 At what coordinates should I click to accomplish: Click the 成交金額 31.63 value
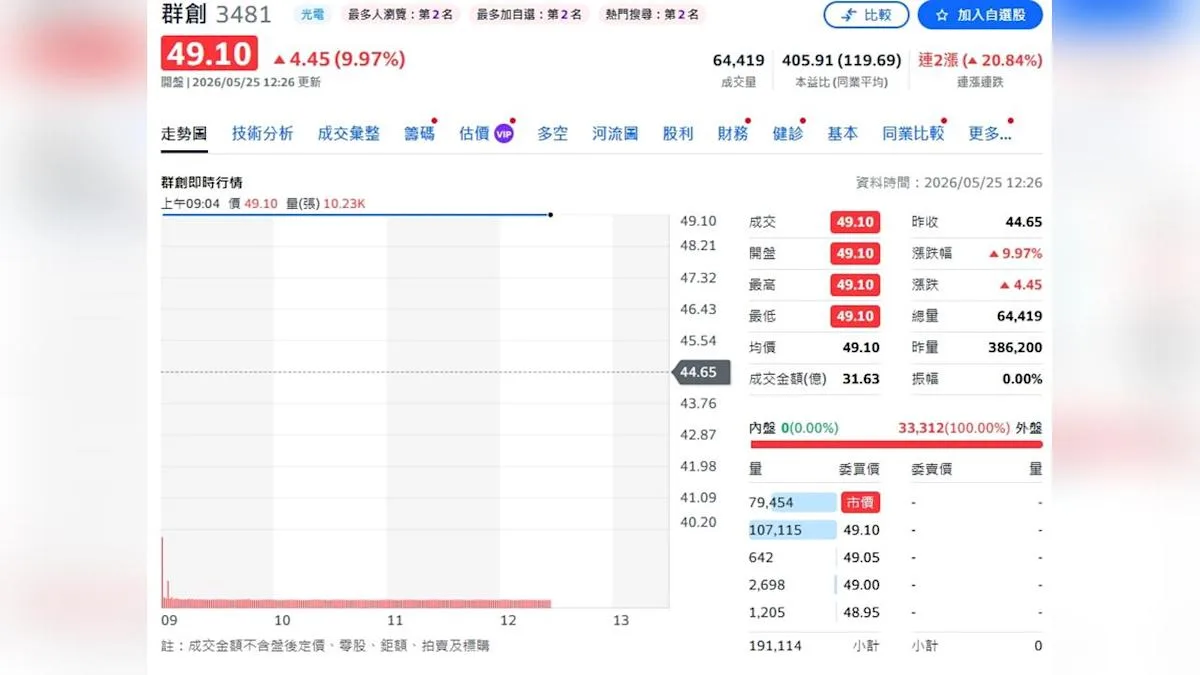[x=861, y=379]
